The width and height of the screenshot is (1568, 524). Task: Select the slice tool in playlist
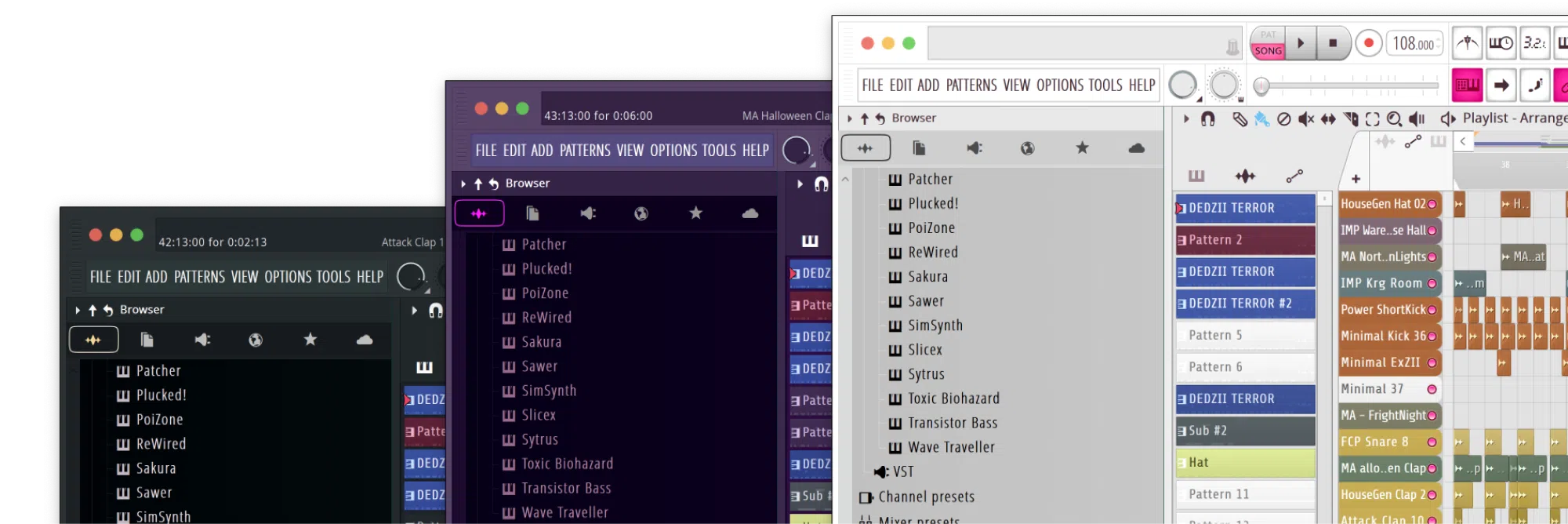pyautogui.click(x=1351, y=119)
